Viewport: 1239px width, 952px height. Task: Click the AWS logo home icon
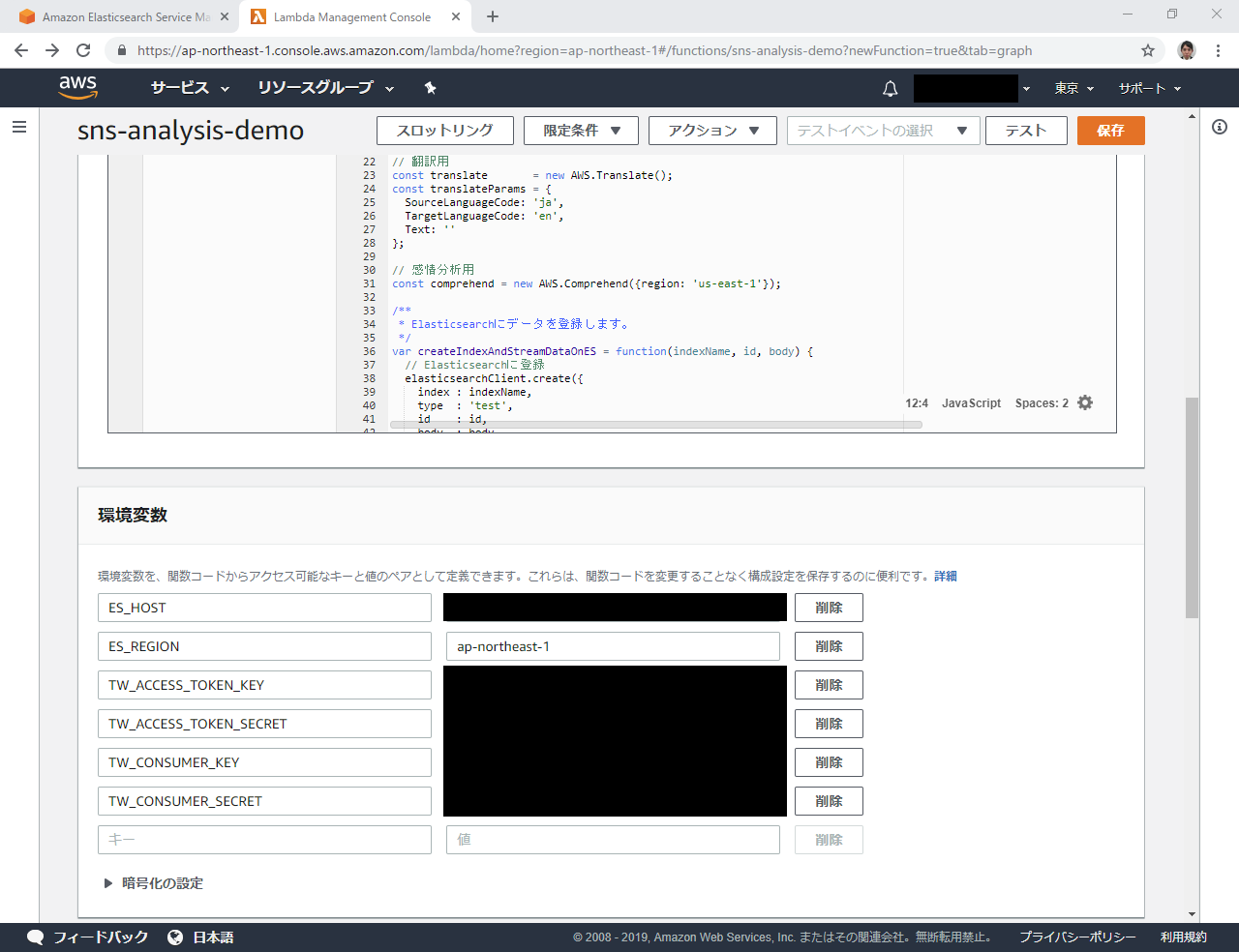(77, 87)
